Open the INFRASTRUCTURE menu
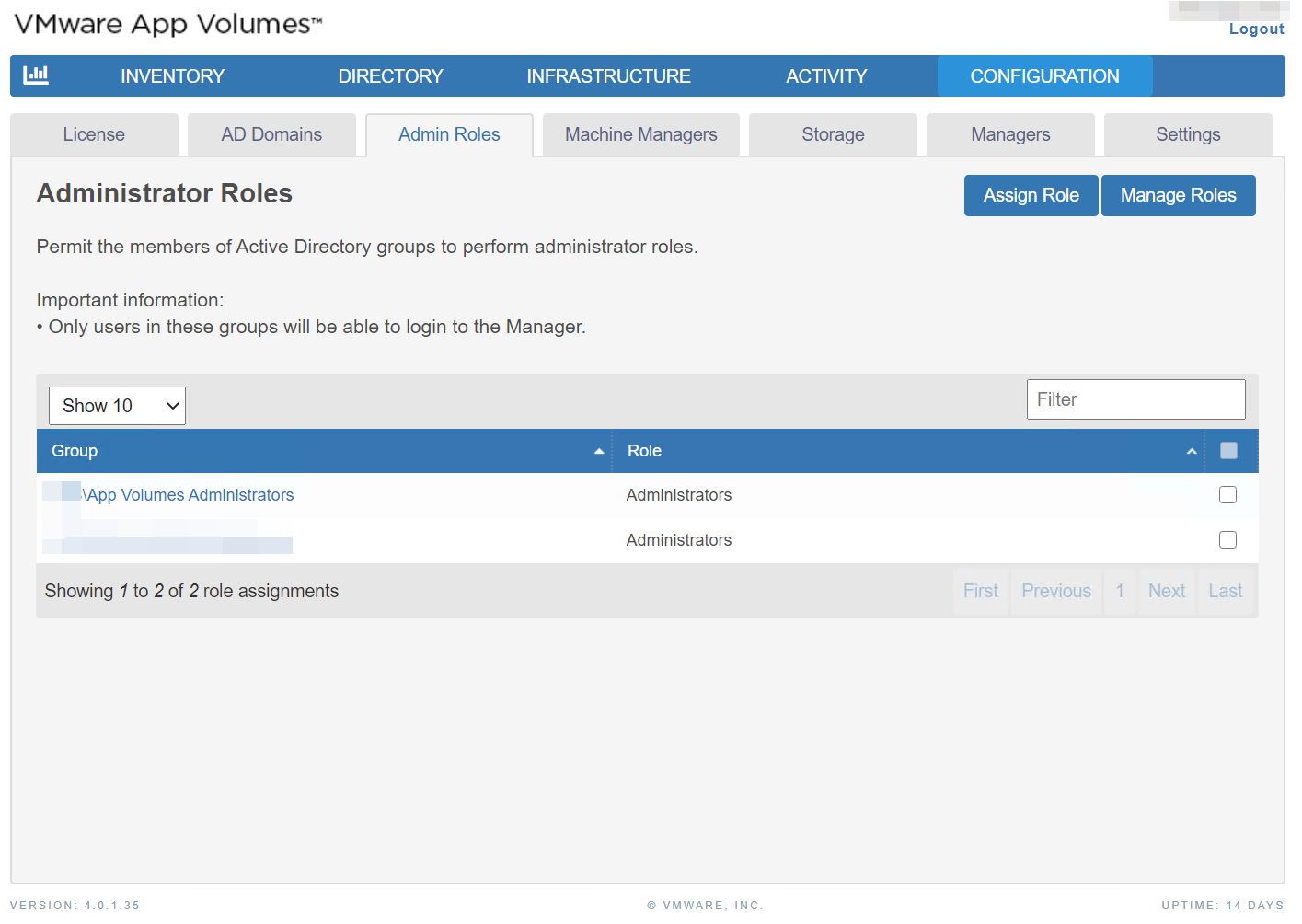This screenshot has height=924, width=1302. coord(608,76)
